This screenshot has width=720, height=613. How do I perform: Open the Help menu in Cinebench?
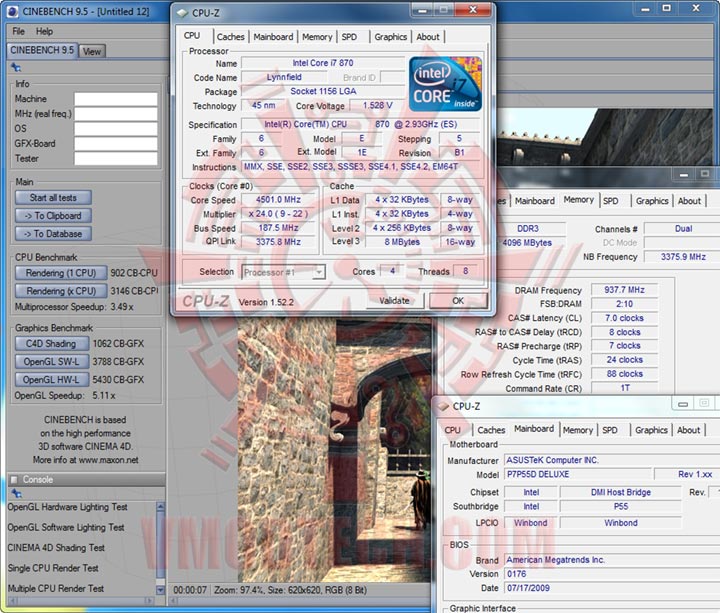44,31
